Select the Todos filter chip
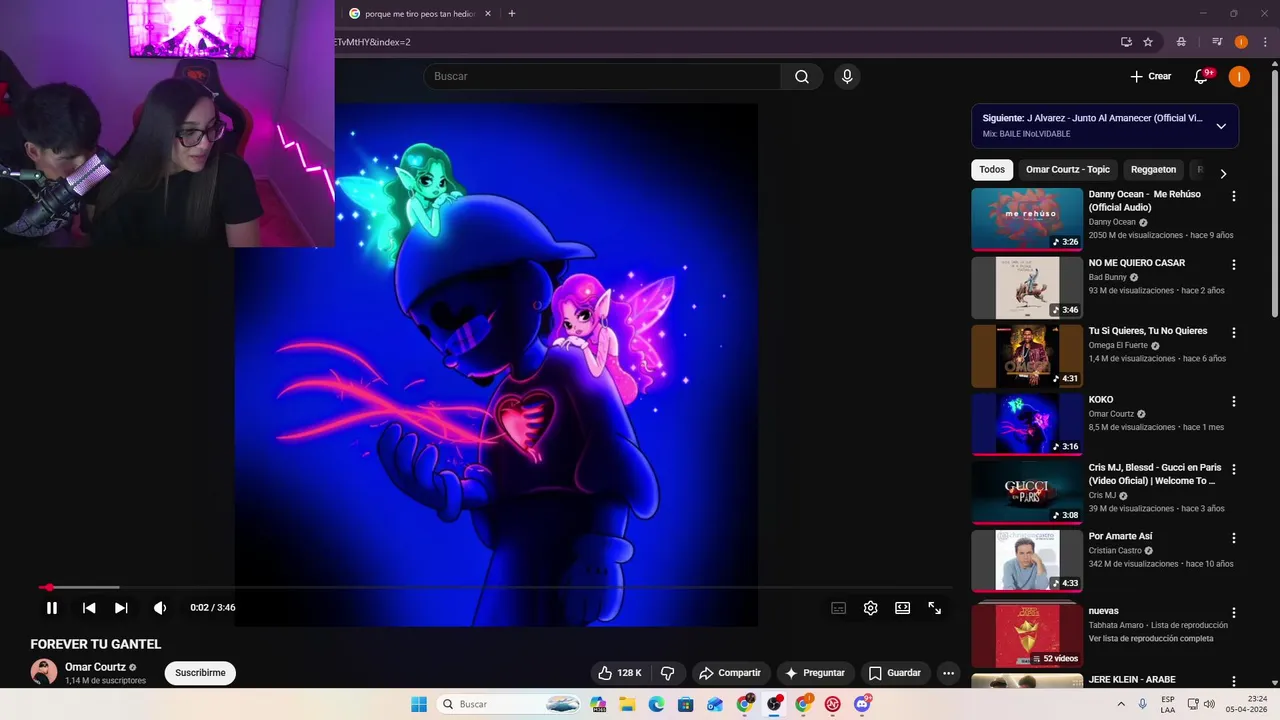Viewport: 1280px width, 720px height. click(x=992, y=170)
